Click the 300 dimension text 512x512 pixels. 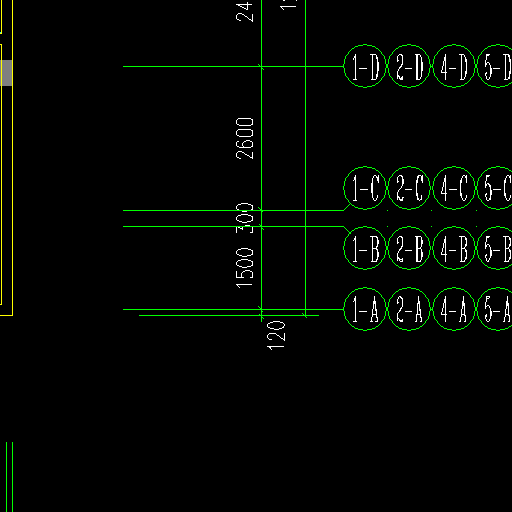coord(245,218)
